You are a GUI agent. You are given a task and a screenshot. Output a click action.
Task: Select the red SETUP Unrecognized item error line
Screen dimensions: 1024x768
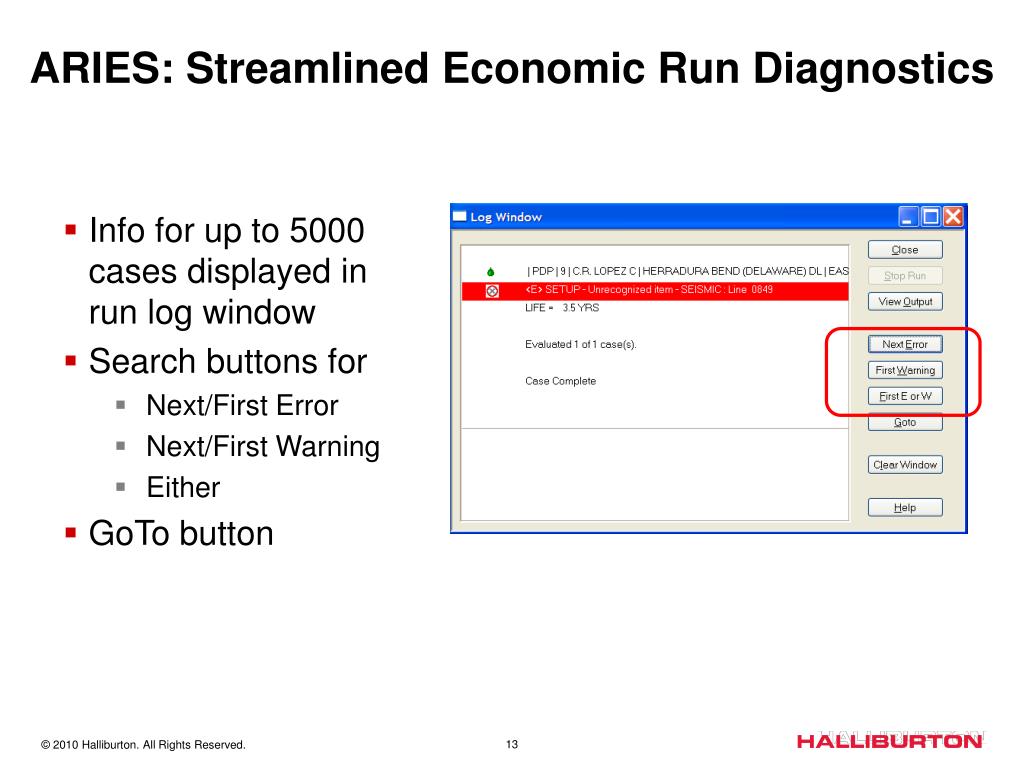click(x=655, y=291)
